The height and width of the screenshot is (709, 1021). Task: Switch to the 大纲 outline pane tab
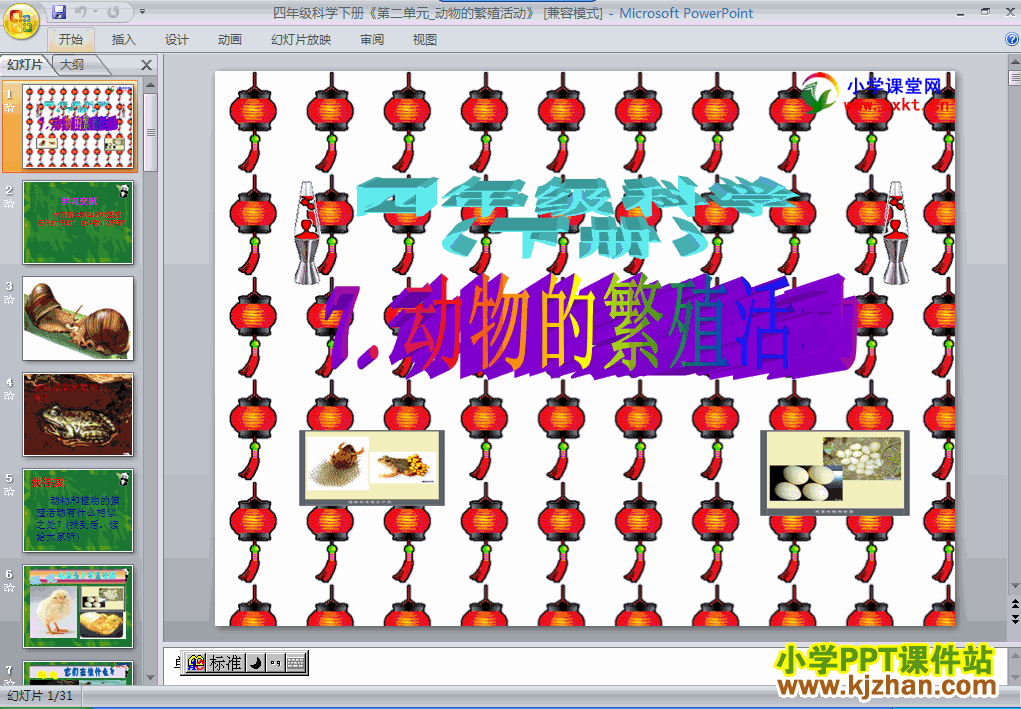72,64
